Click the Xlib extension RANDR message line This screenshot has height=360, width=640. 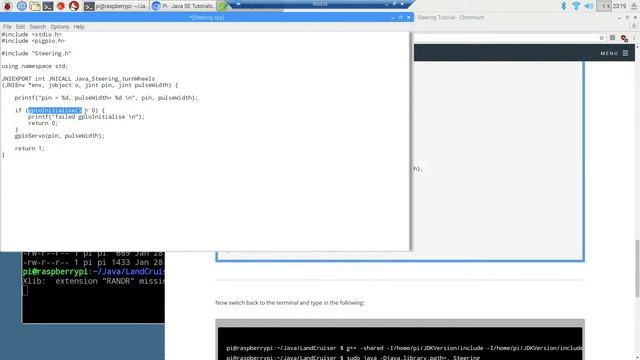(94, 281)
